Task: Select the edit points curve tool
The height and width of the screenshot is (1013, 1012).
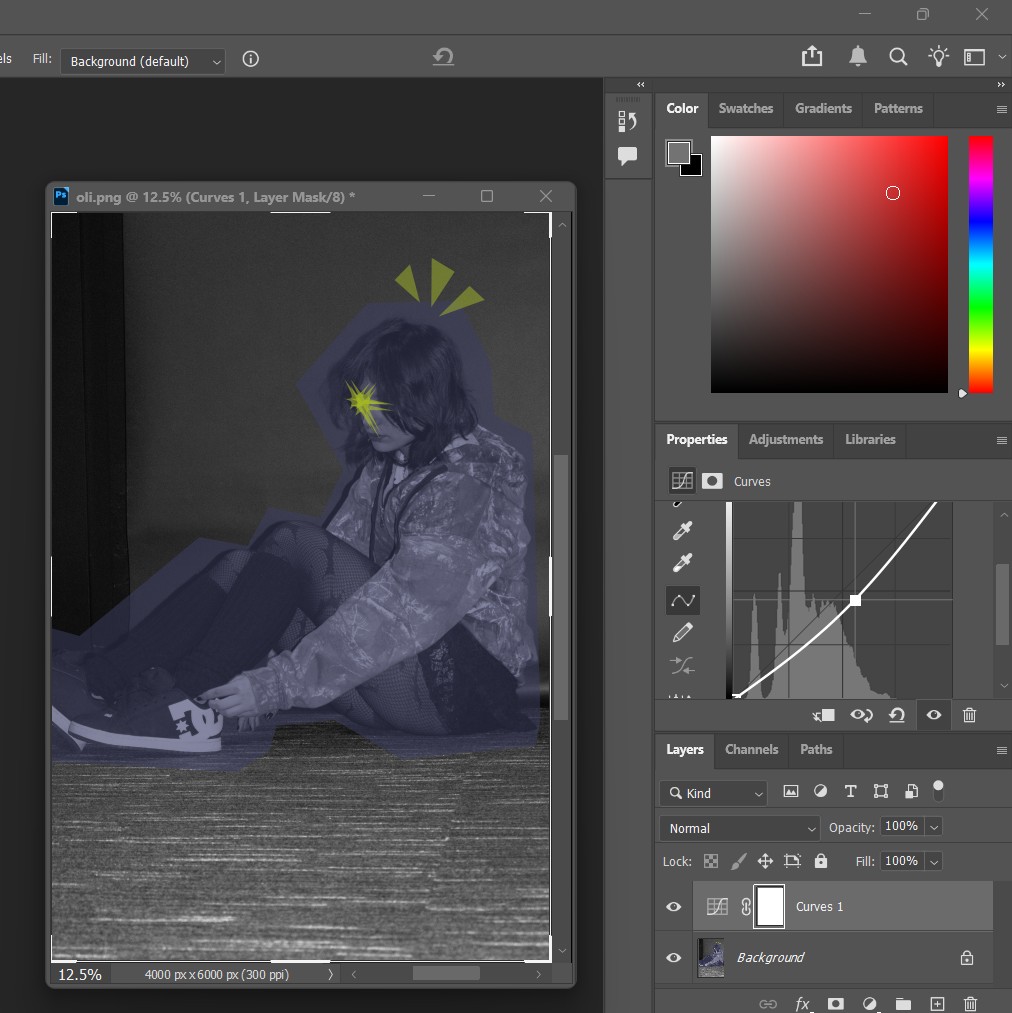Action: click(683, 600)
